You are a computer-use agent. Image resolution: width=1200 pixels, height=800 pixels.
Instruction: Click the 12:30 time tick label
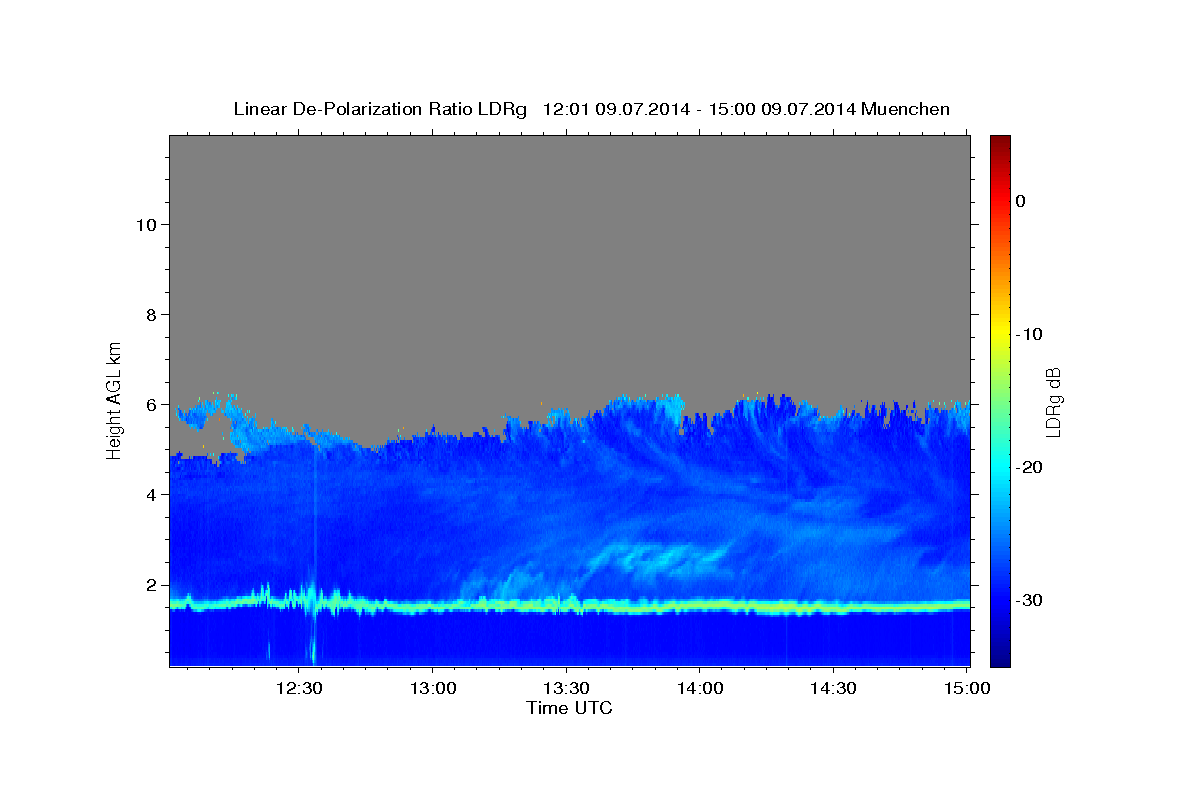tap(299, 688)
